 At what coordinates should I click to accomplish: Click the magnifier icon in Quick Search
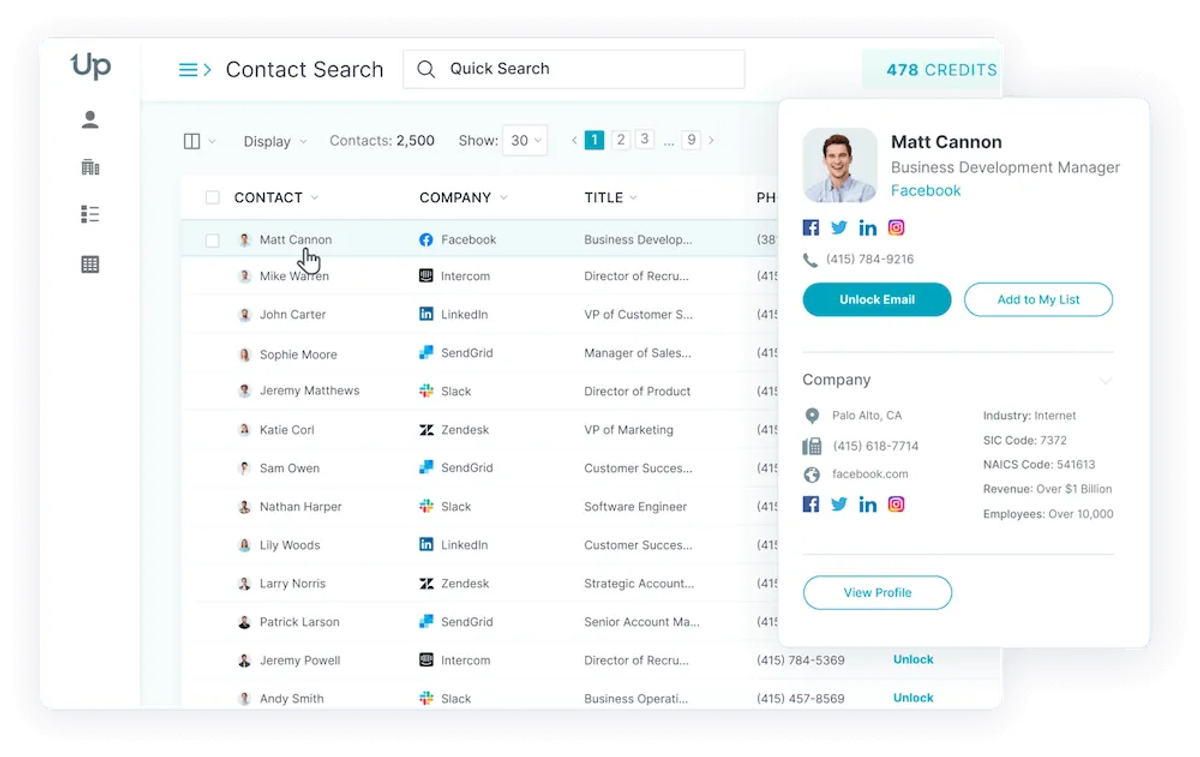pyautogui.click(x=426, y=69)
